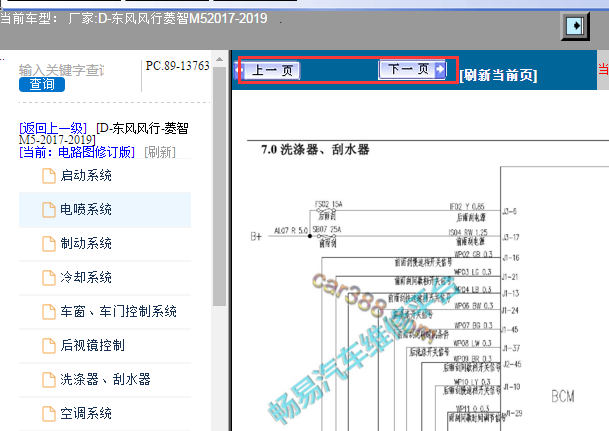Viewport: 609px width, 431px height.
Task: Click the B+ label in the diagram
Action: pyautogui.click(x=256, y=236)
